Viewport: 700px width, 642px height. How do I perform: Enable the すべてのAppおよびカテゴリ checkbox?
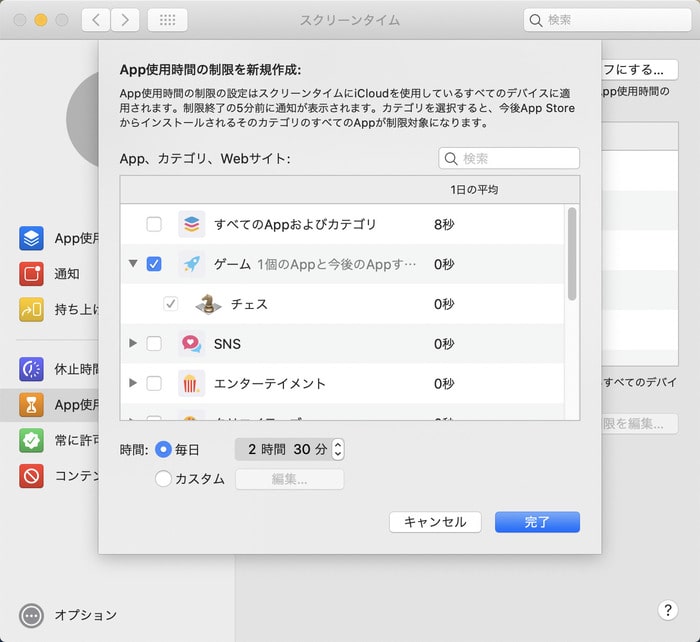pyautogui.click(x=154, y=224)
